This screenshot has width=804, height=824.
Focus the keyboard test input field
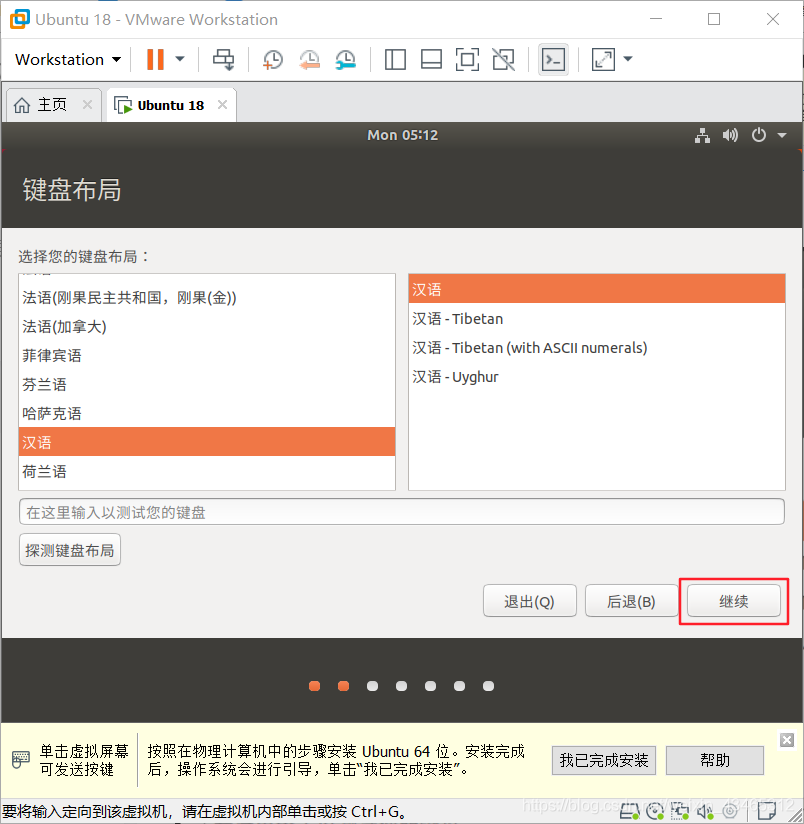pos(401,512)
